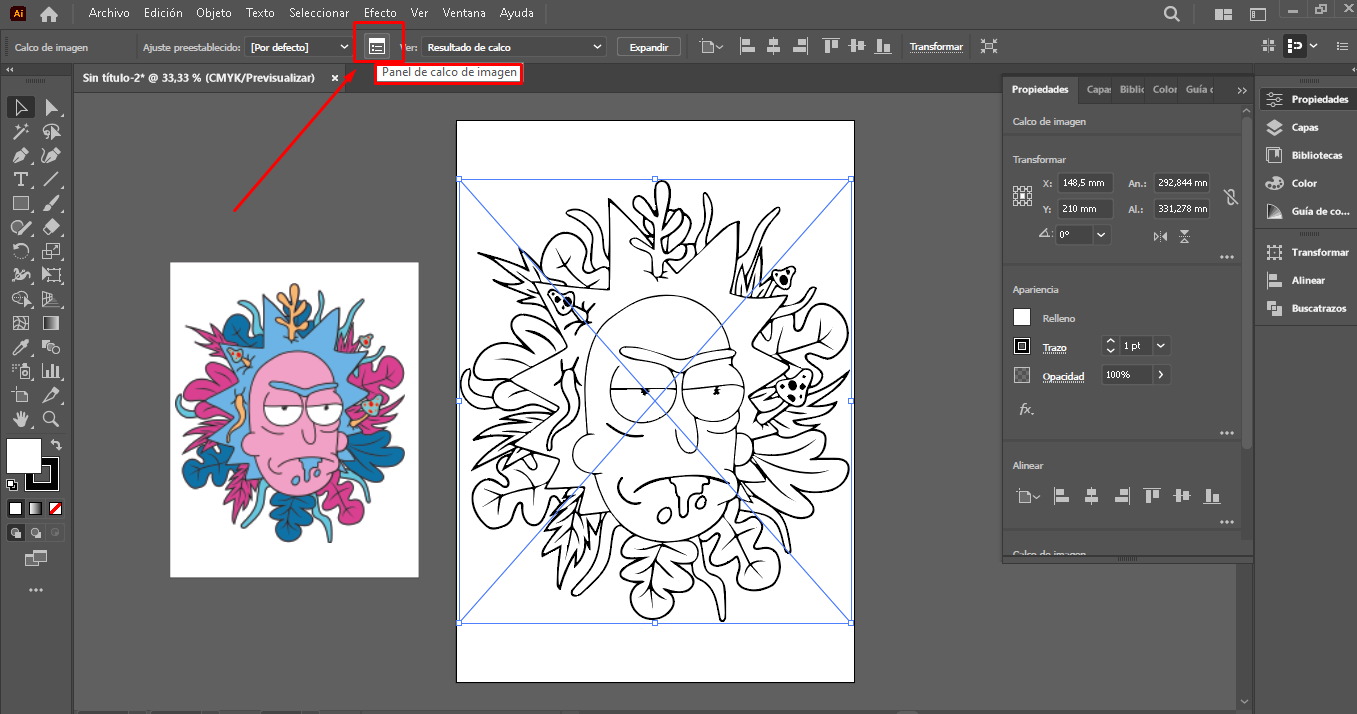Select the Perspective Grid tool

(x=51, y=299)
